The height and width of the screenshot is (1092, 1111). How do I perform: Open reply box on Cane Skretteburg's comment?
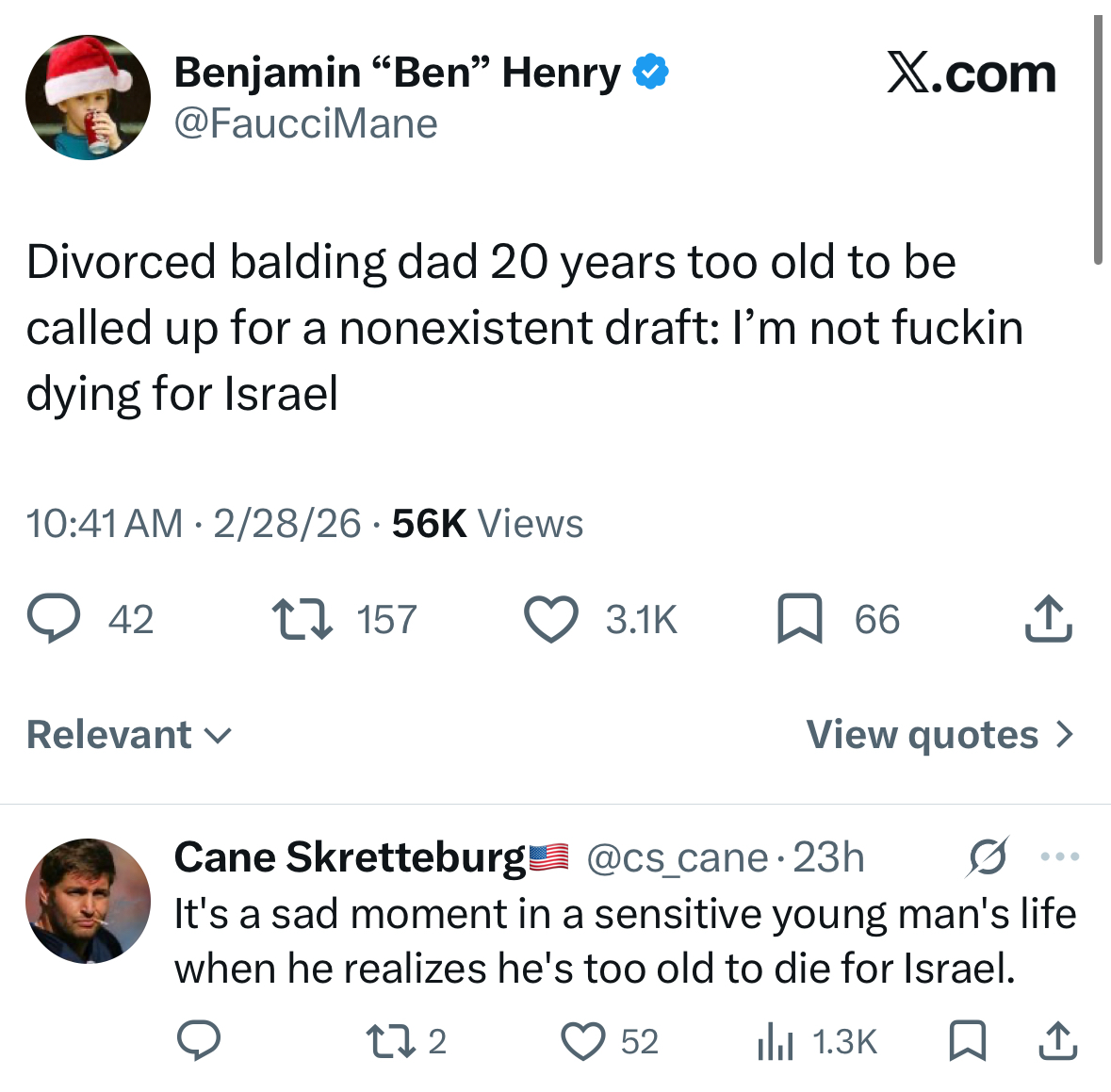click(199, 1041)
